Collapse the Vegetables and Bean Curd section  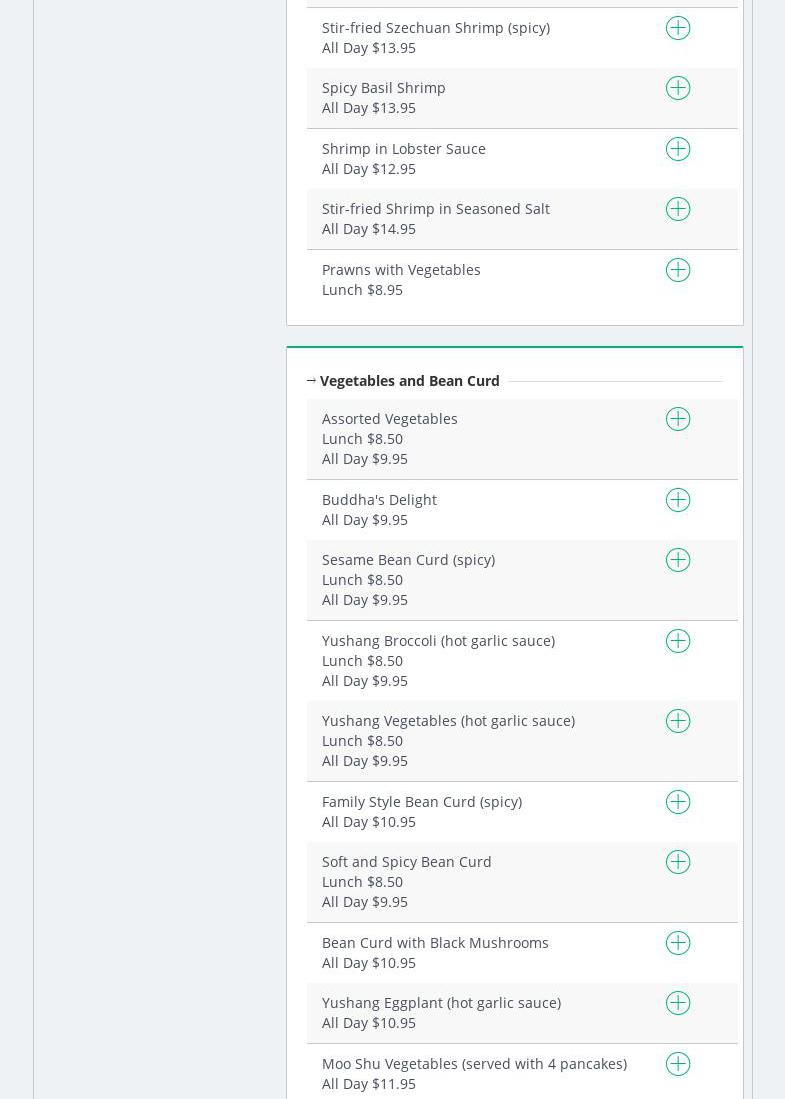click(312, 381)
